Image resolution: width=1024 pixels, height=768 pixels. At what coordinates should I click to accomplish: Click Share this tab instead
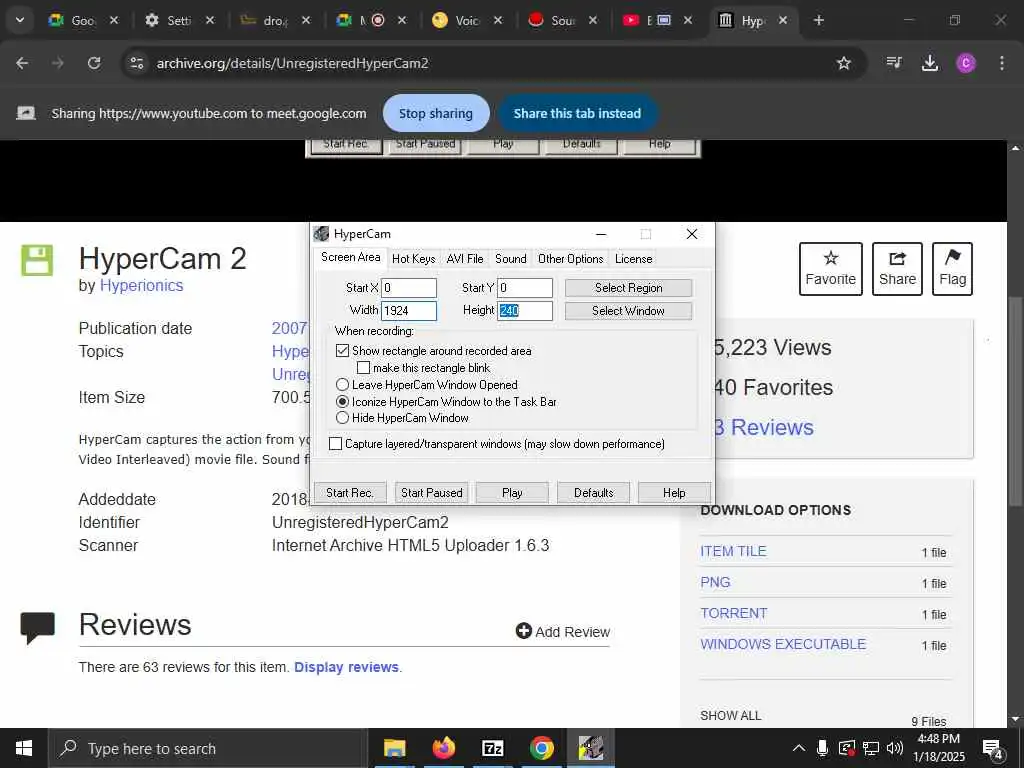pyautogui.click(x=577, y=113)
